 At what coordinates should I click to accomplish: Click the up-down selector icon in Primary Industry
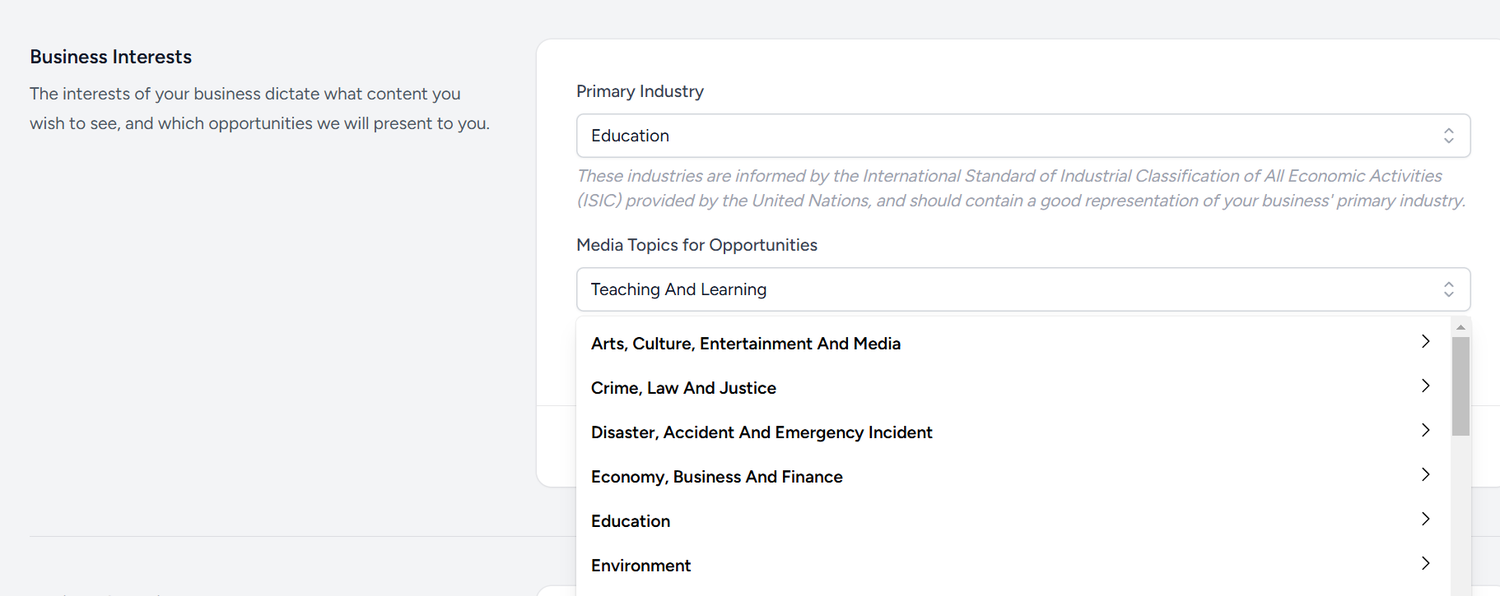point(1448,135)
